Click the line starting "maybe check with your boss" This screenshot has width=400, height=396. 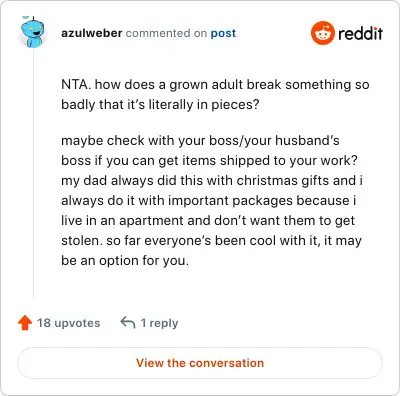coord(200,141)
